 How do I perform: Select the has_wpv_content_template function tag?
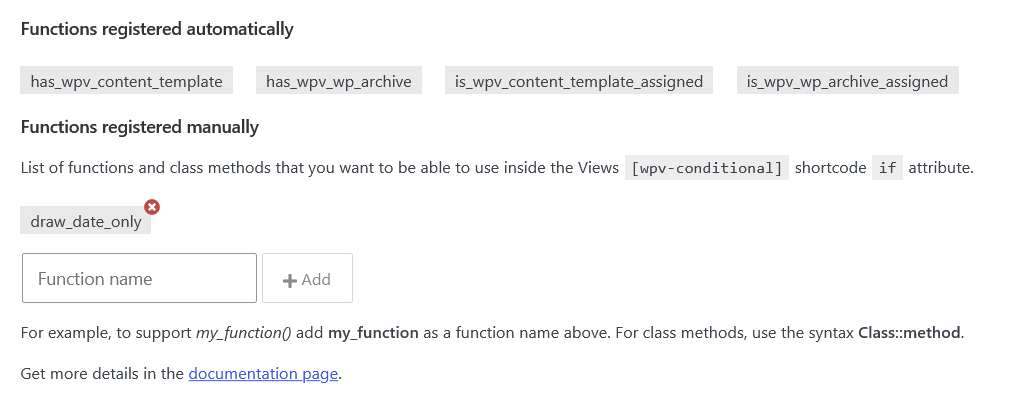[x=126, y=80]
